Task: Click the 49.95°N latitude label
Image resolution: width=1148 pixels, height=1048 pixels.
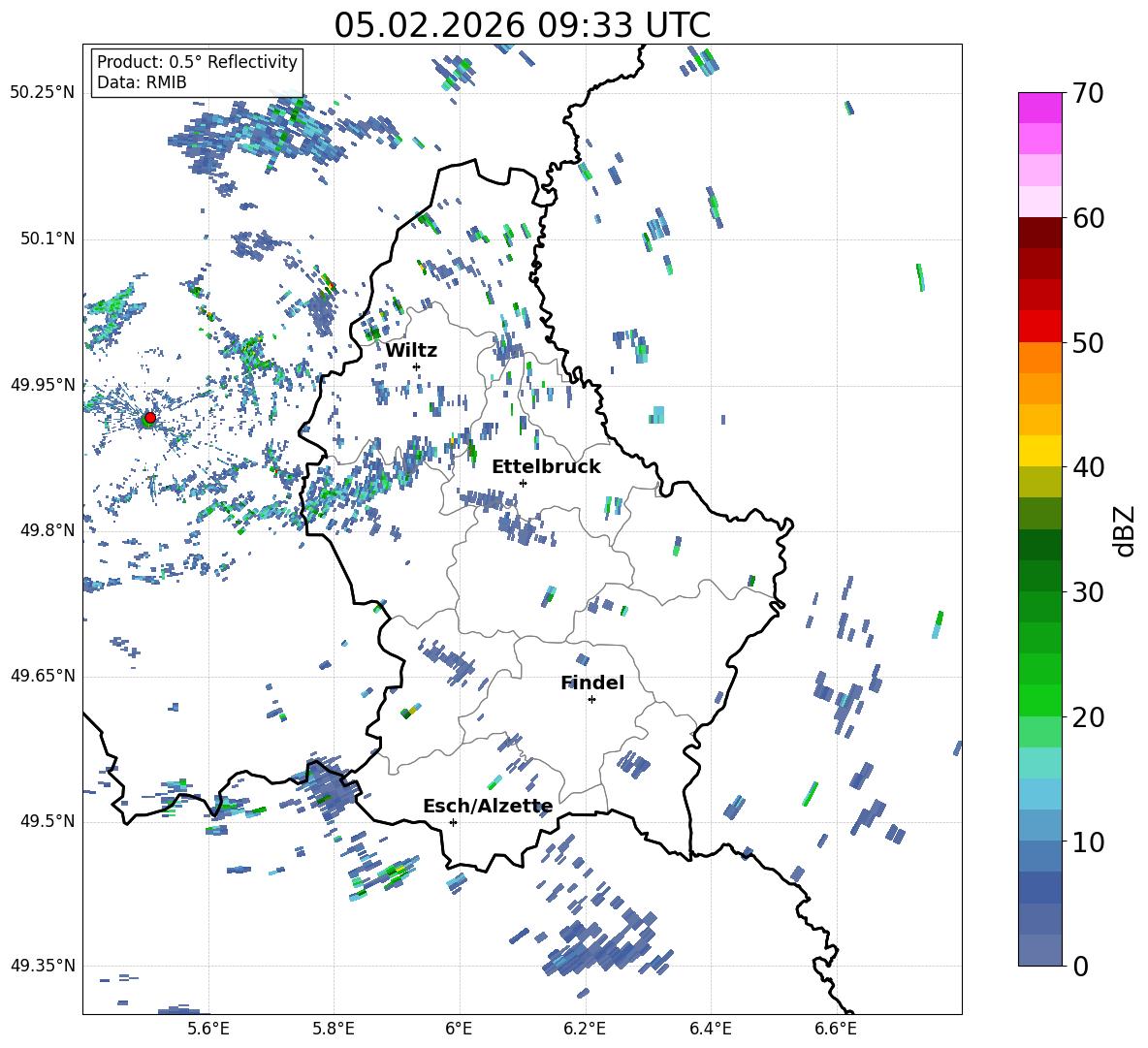Action: point(43,384)
